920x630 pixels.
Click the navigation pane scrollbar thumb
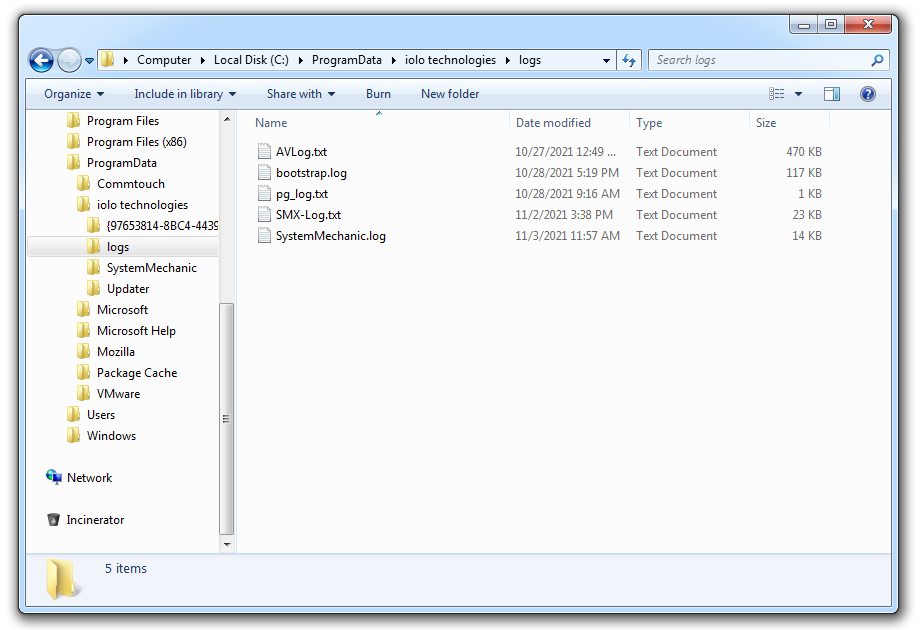226,419
